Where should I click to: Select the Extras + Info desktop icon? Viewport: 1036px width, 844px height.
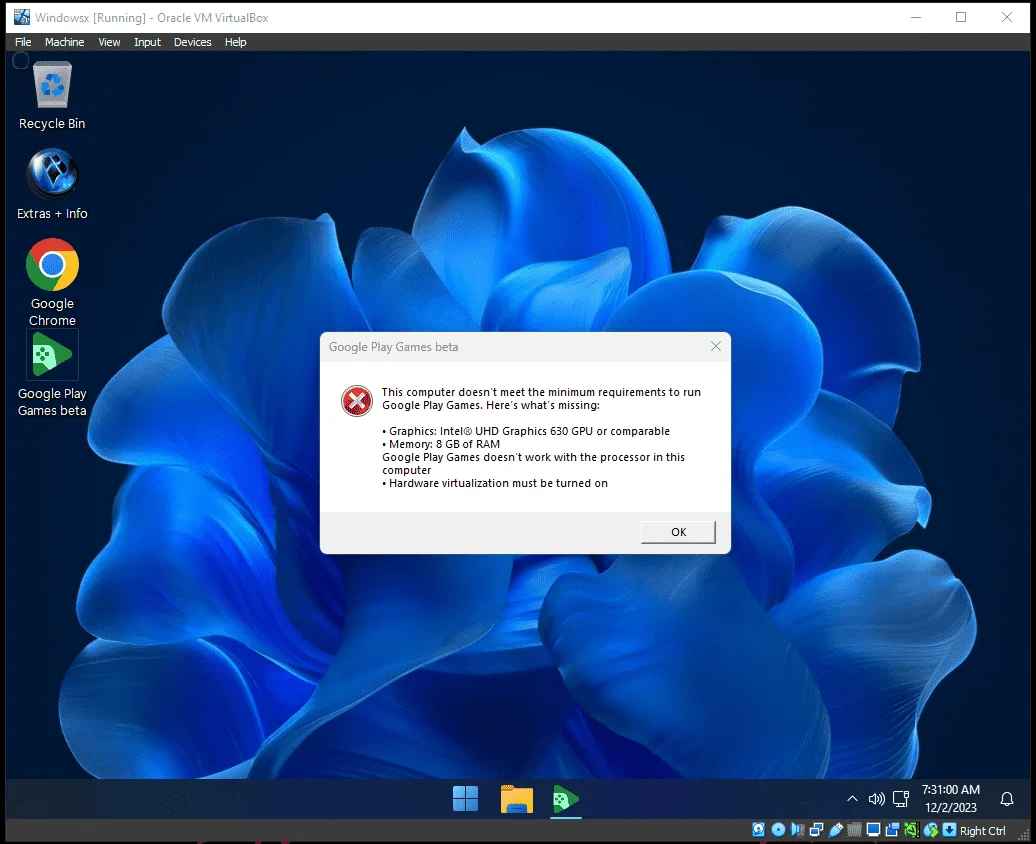click(52, 185)
